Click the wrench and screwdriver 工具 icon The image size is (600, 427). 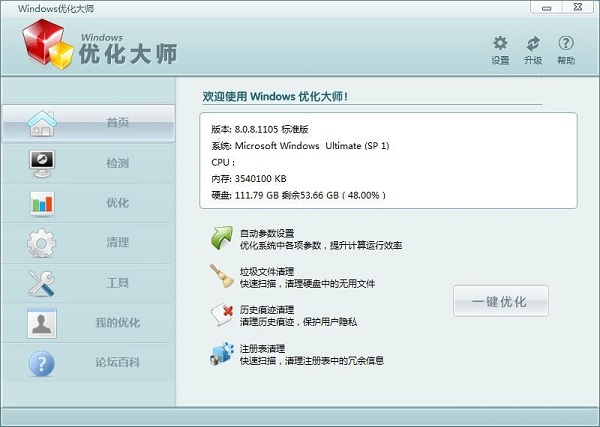click(41, 283)
